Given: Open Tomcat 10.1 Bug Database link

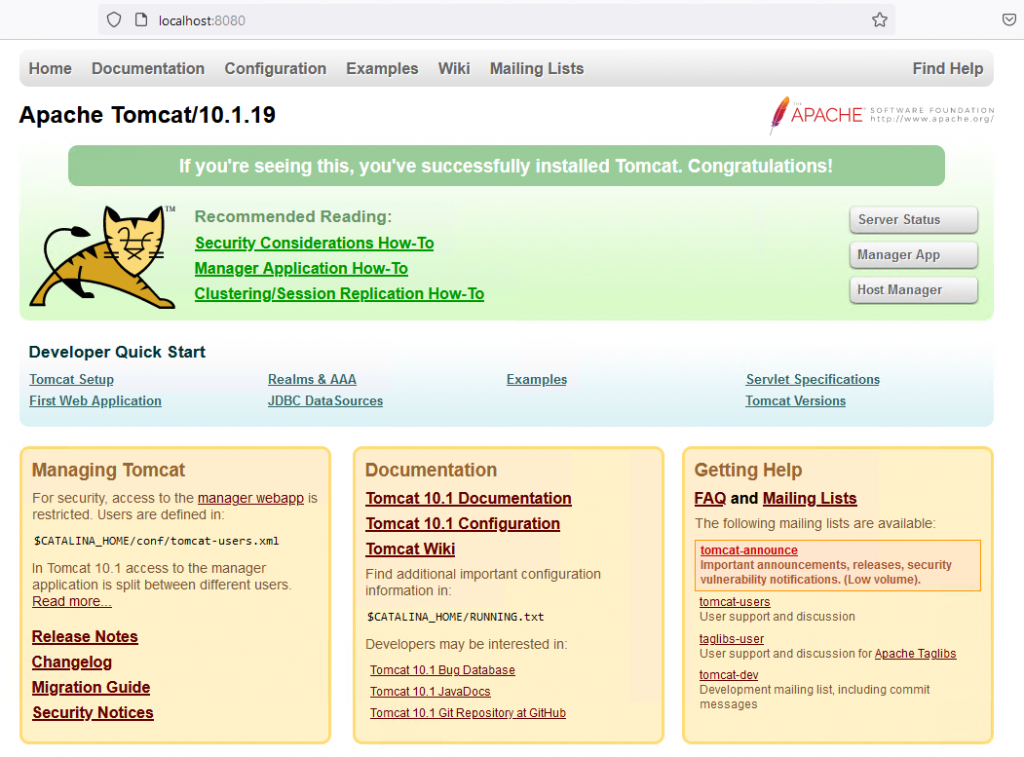Looking at the screenshot, I should [442, 670].
